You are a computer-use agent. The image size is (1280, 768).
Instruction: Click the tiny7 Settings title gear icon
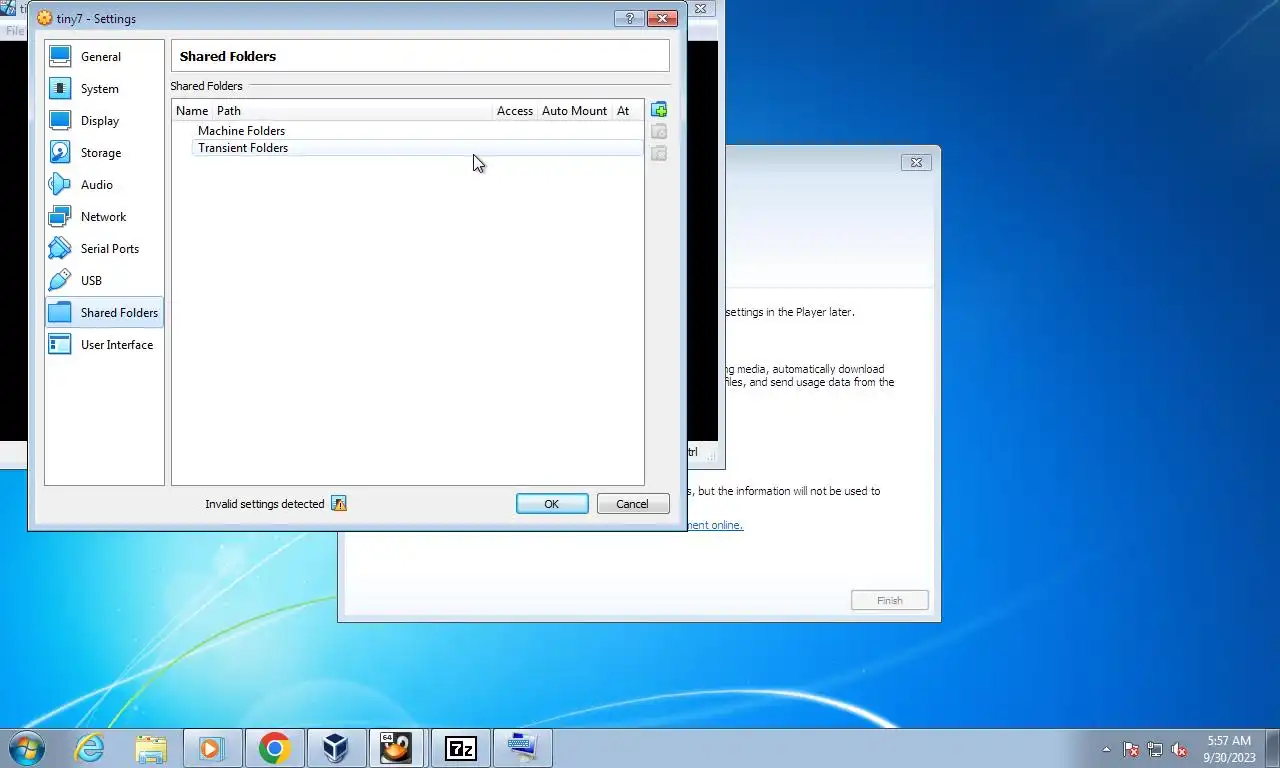click(44, 18)
